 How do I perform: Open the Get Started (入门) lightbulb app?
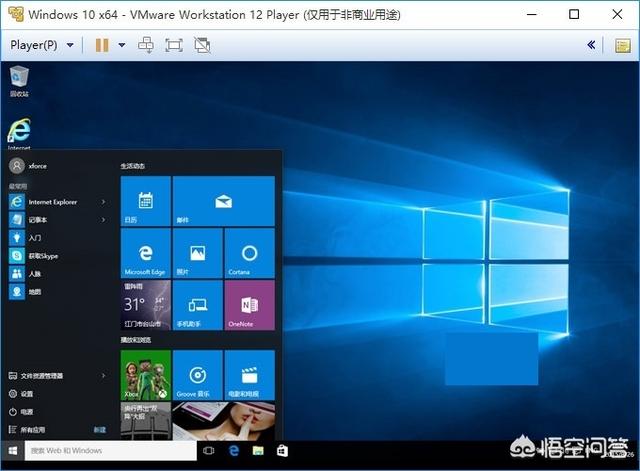[57, 238]
